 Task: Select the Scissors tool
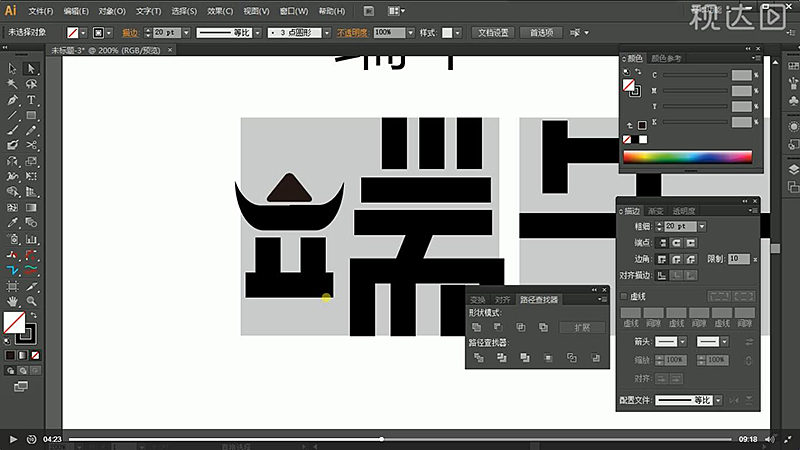pyautogui.click(x=31, y=145)
